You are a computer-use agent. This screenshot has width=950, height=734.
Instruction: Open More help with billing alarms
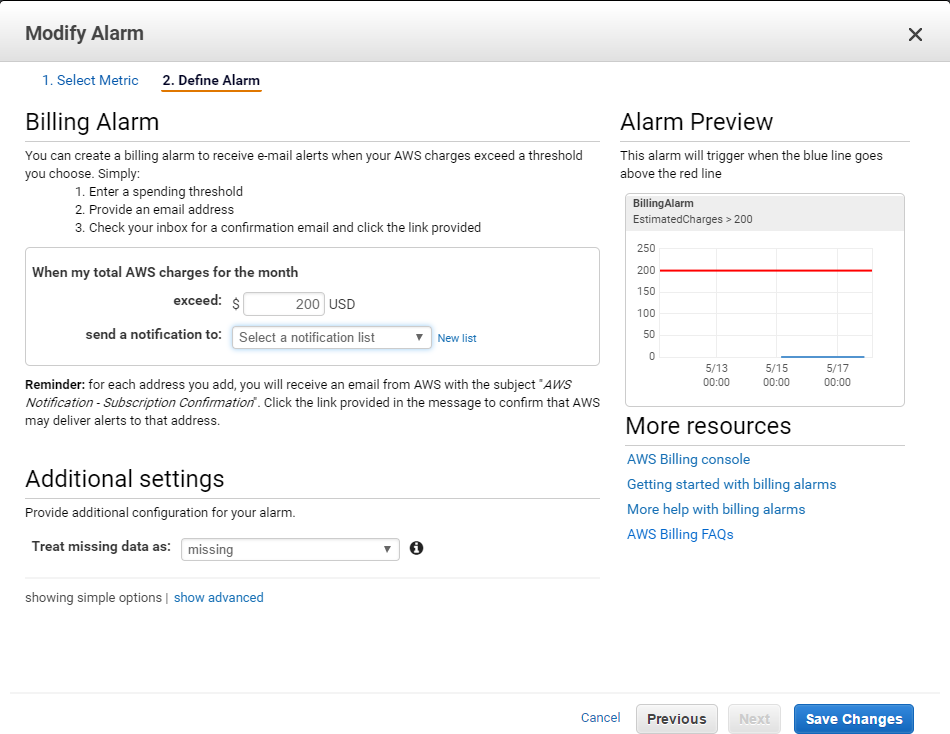tap(716, 509)
